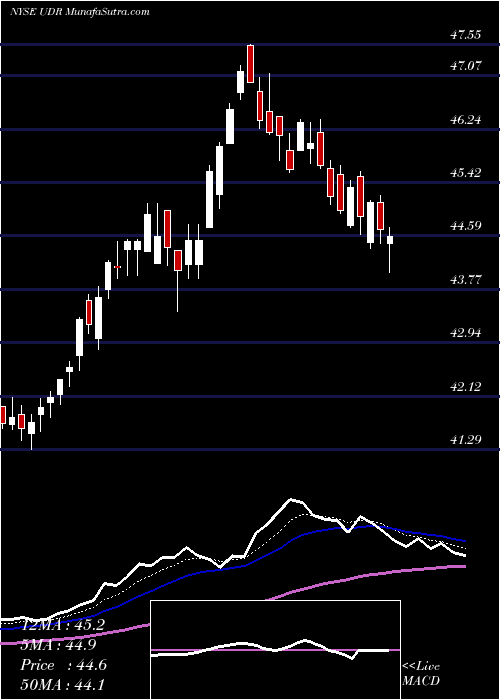Click the MACD inset chart panel
The image size is (500, 700).
275,650
